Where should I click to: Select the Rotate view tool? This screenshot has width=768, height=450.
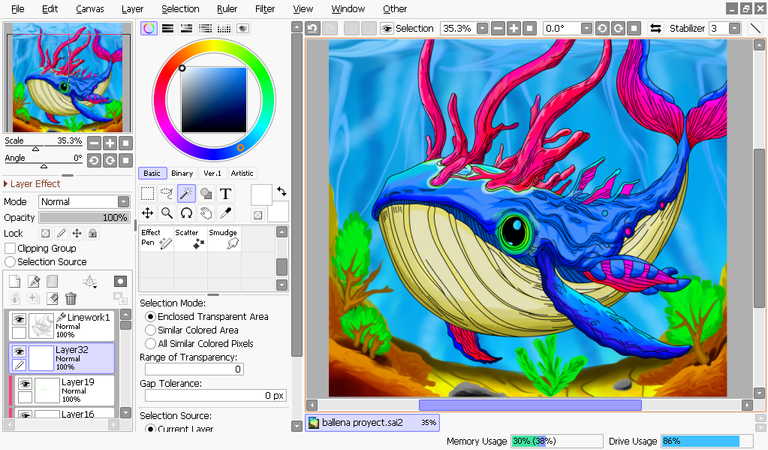point(186,213)
